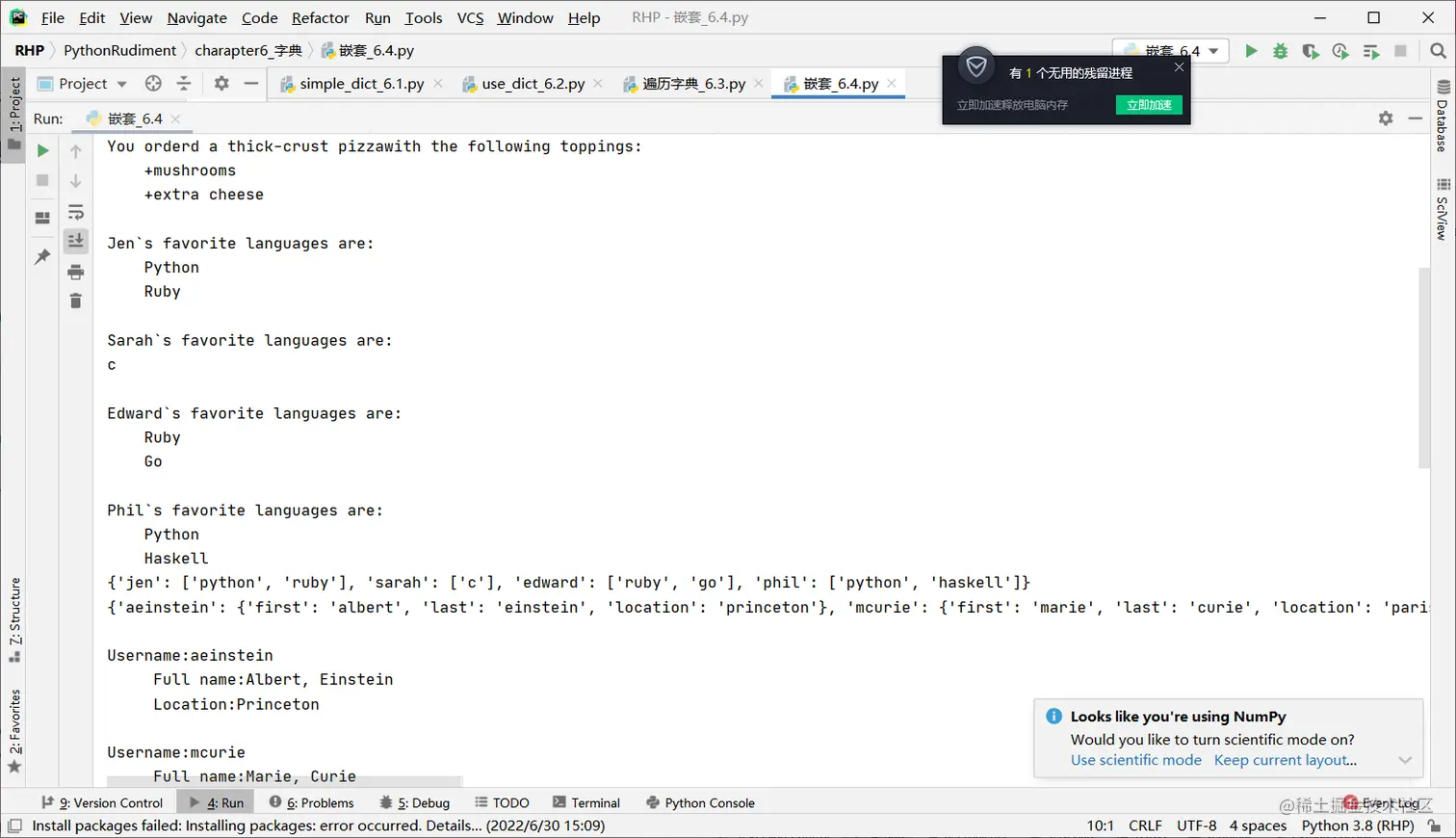The height and width of the screenshot is (838, 1456).
Task: Open the TODO tool window
Action: [x=502, y=802]
